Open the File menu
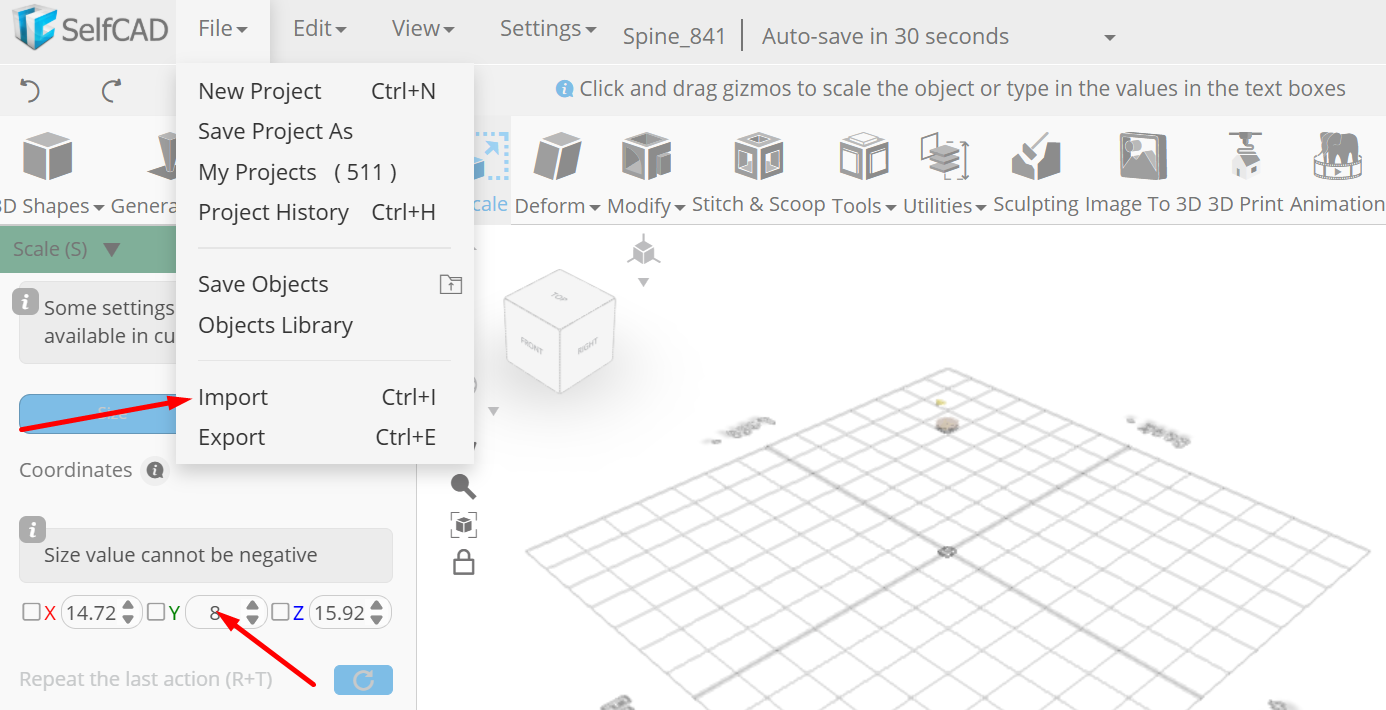This screenshot has width=1386, height=710. (x=222, y=29)
